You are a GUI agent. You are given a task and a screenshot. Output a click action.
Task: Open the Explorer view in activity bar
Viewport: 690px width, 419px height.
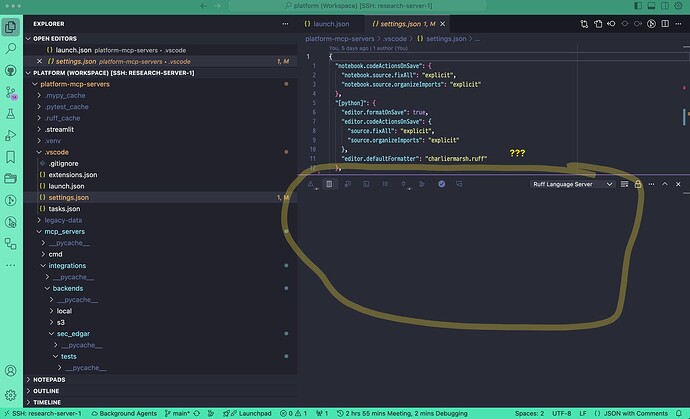[11, 27]
